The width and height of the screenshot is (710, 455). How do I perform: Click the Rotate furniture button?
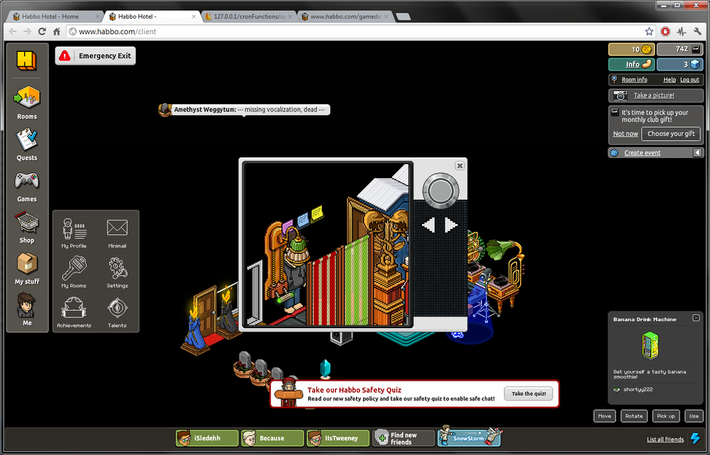[634, 416]
